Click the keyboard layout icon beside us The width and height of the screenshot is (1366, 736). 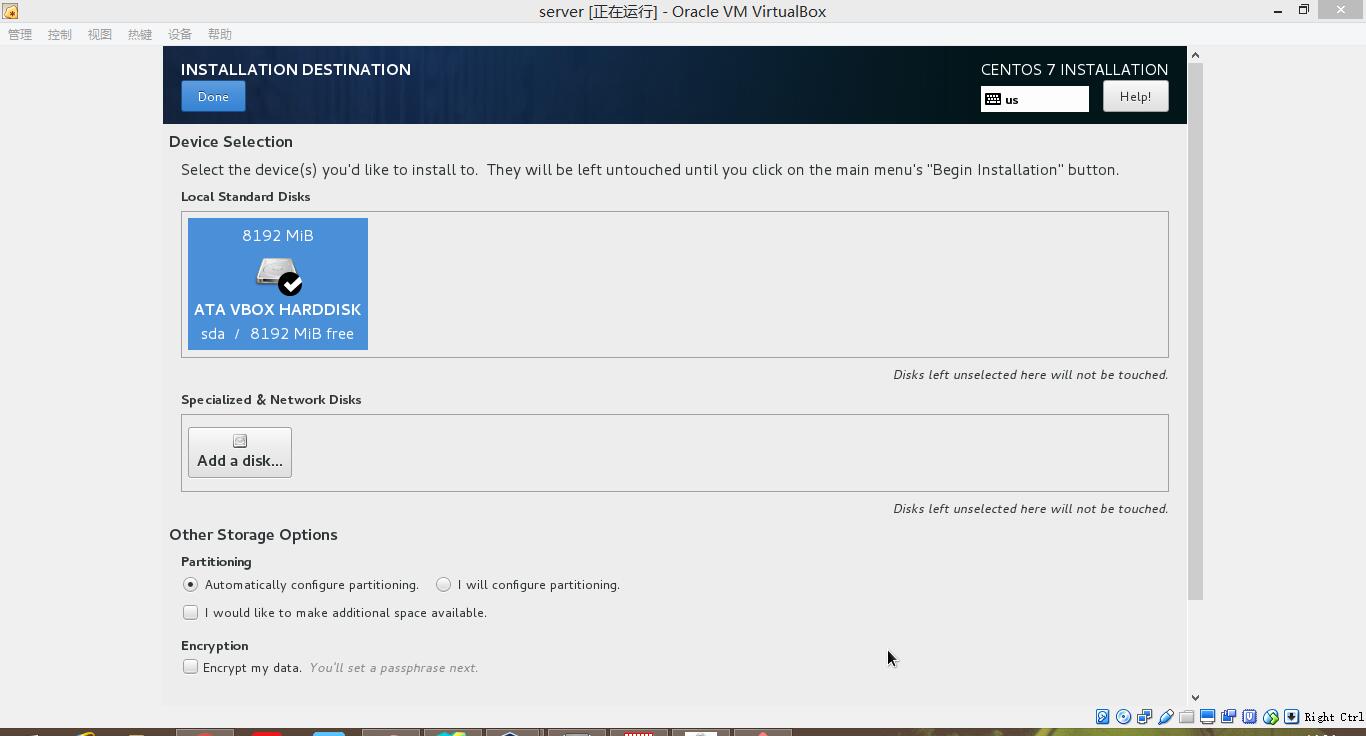tap(993, 99)
